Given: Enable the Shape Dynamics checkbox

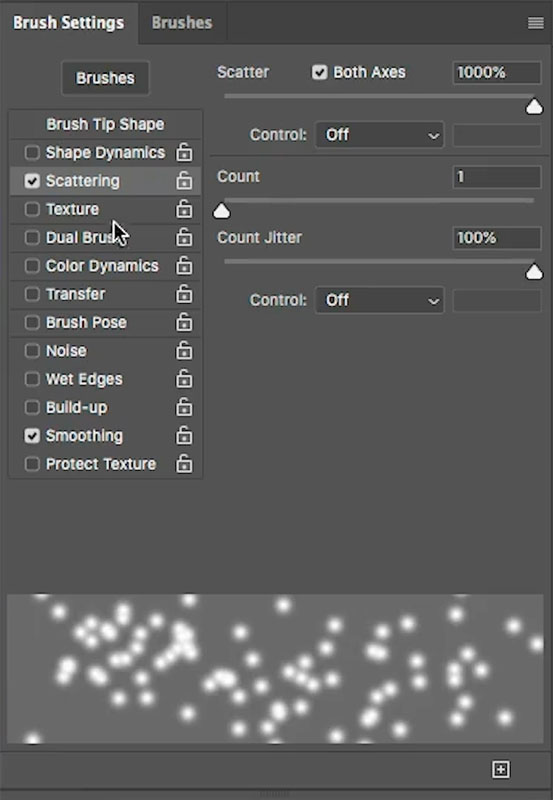Looking at the screenshot, I should click(32, 153).
